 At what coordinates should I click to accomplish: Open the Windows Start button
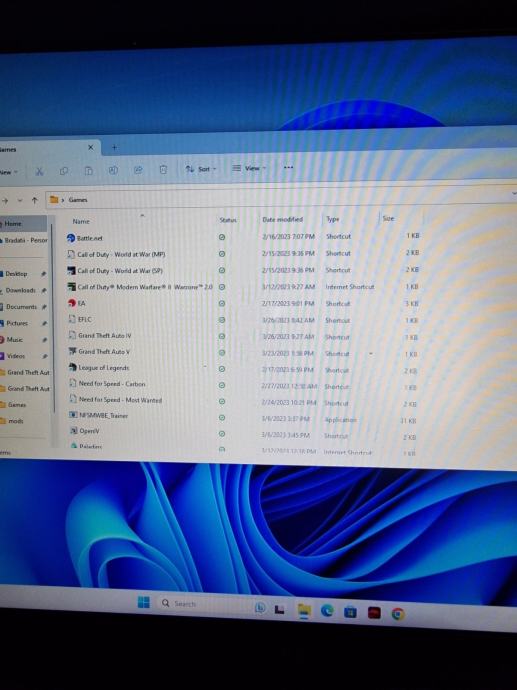pos(143,602)
